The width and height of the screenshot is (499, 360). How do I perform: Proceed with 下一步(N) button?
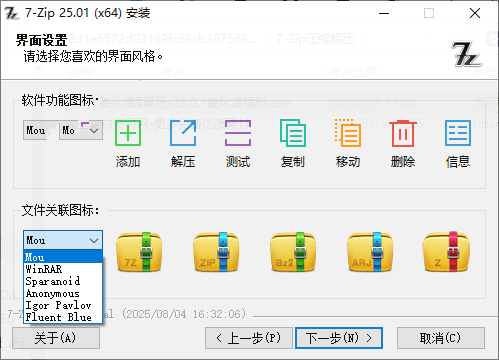[x=339, y=338]
